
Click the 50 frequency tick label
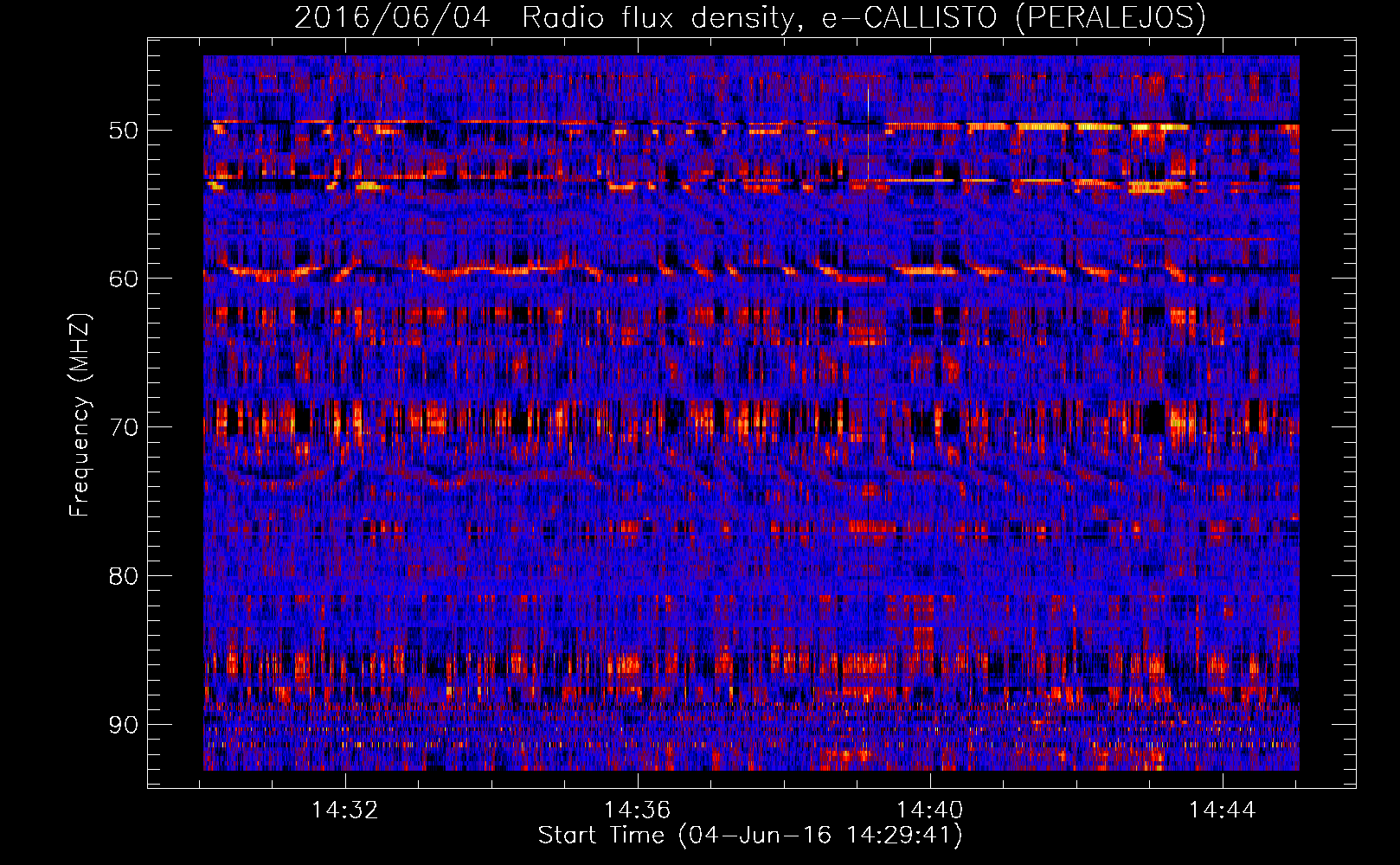(123, 131)
